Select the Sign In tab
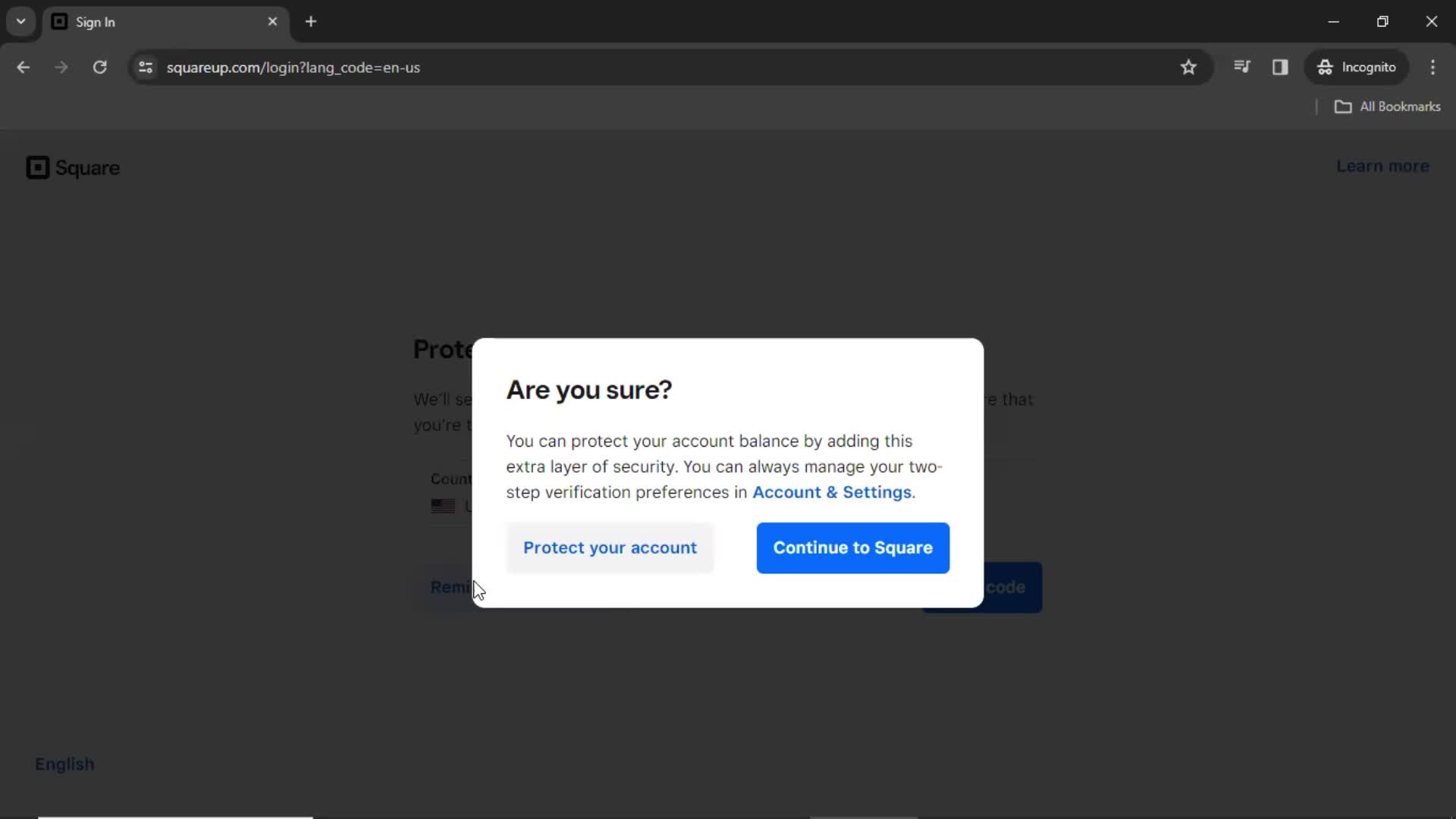Viewport: 1456px width, 819px height. coord(165,21)
